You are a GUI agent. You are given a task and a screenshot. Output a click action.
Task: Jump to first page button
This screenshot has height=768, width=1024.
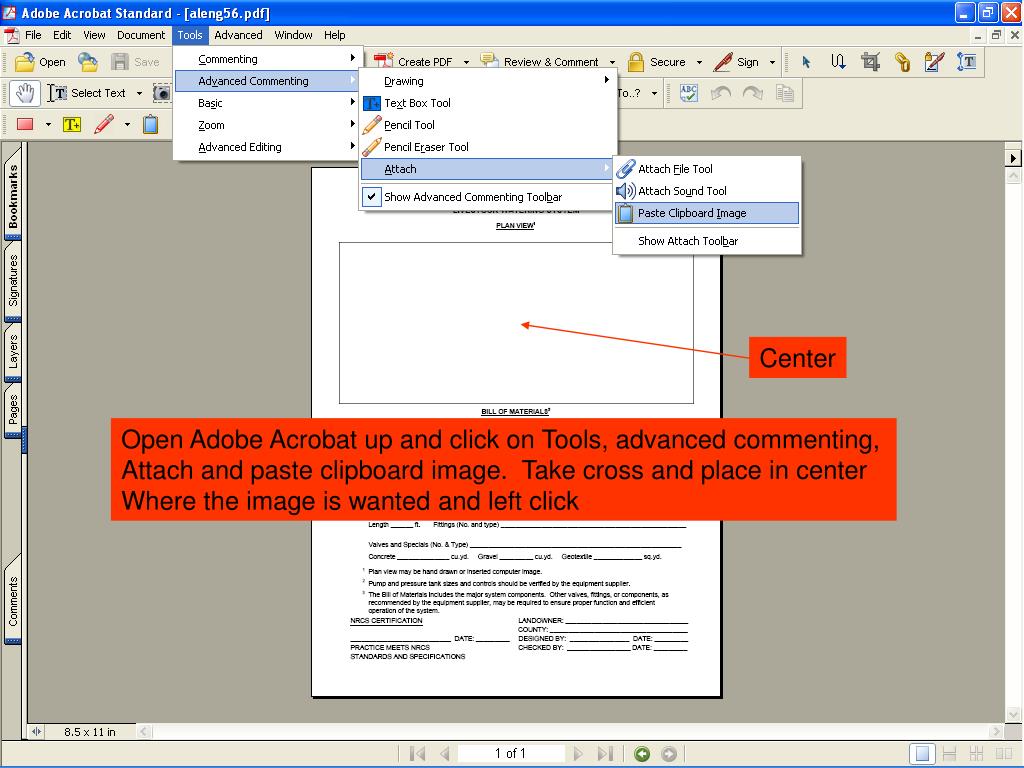pyautogui.click(x=417, y=754)
